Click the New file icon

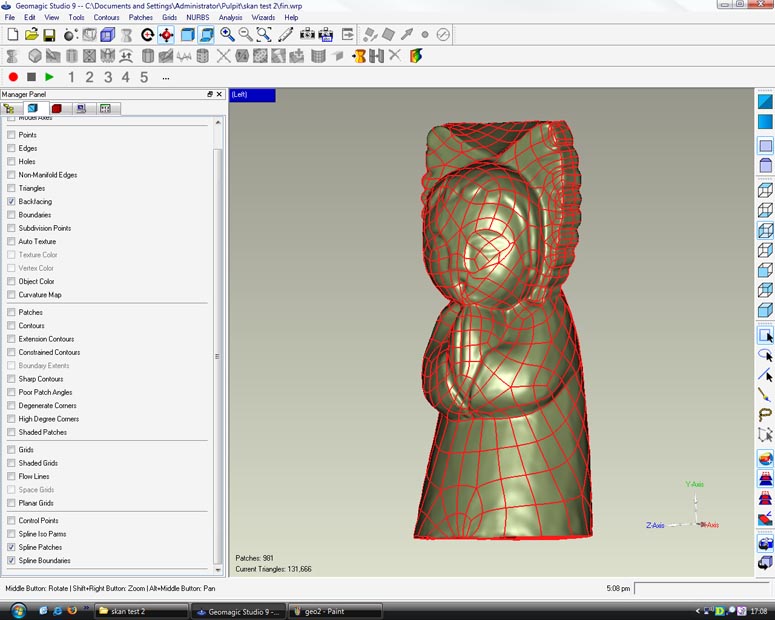click(12, 35)
